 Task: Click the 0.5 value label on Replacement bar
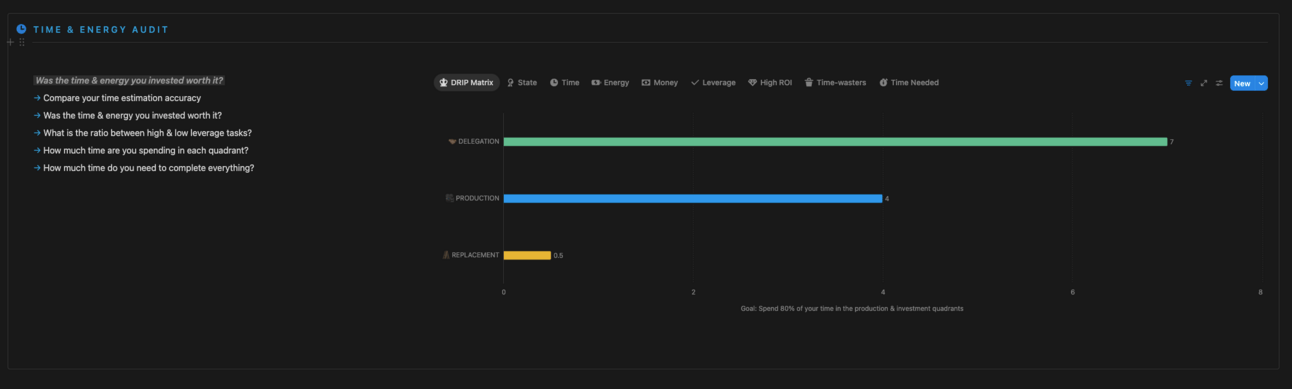tap(558, 256)
